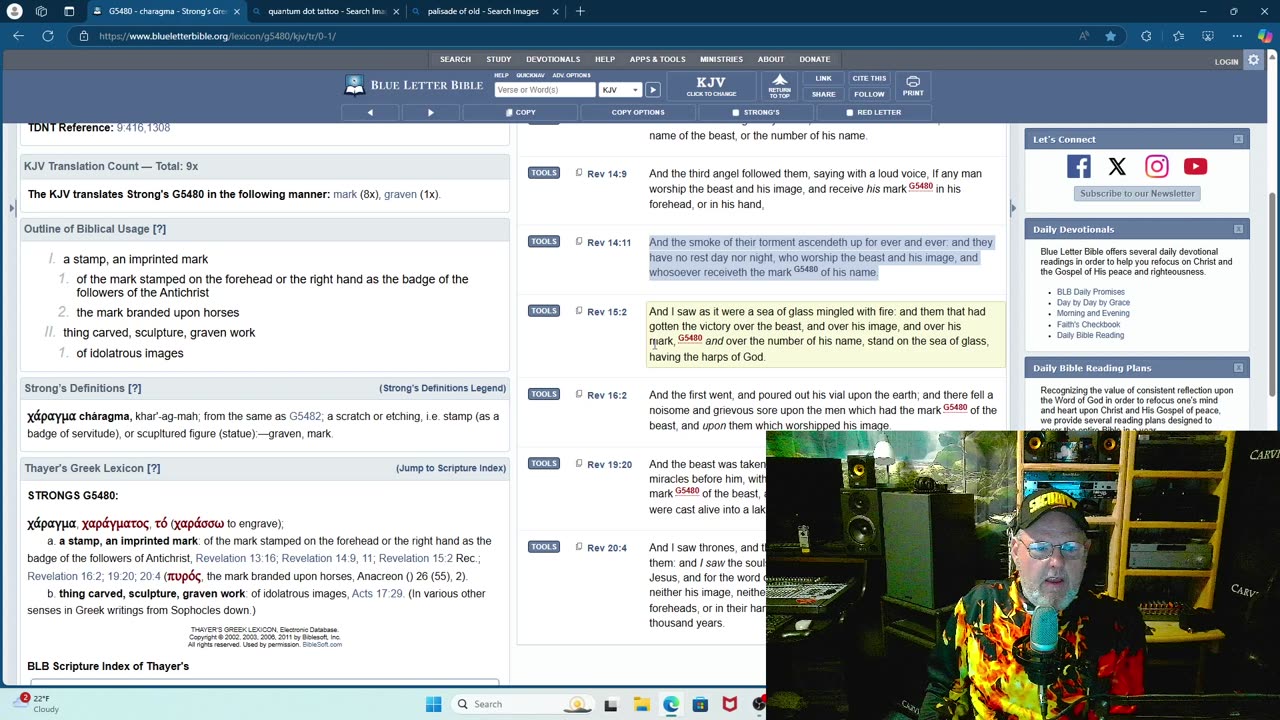Click the Login link
Viewport: 1280px width, 720px height.
(x=1226, y=62)
